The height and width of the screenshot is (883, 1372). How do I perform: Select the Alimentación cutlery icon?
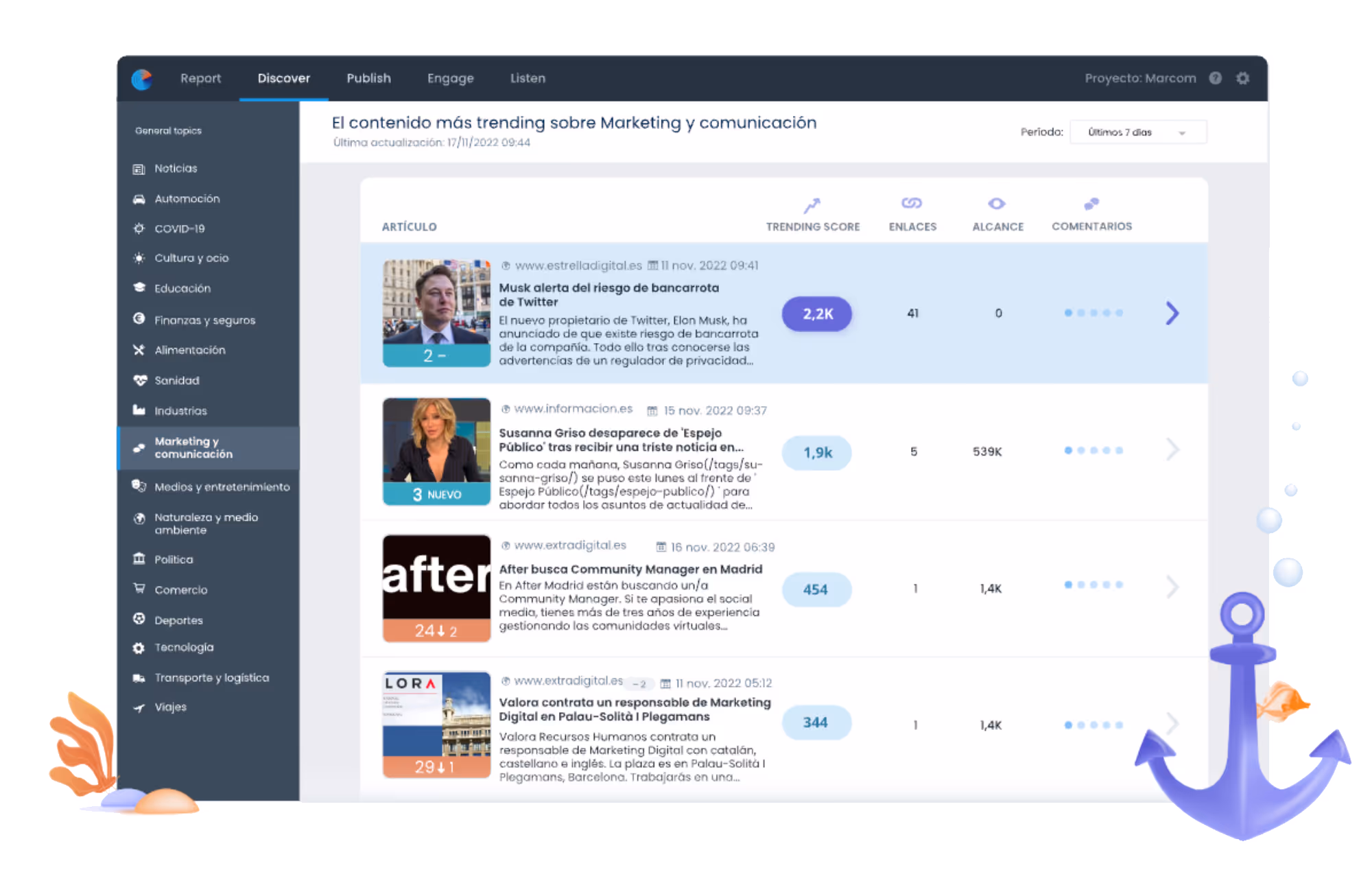[139, 350]
